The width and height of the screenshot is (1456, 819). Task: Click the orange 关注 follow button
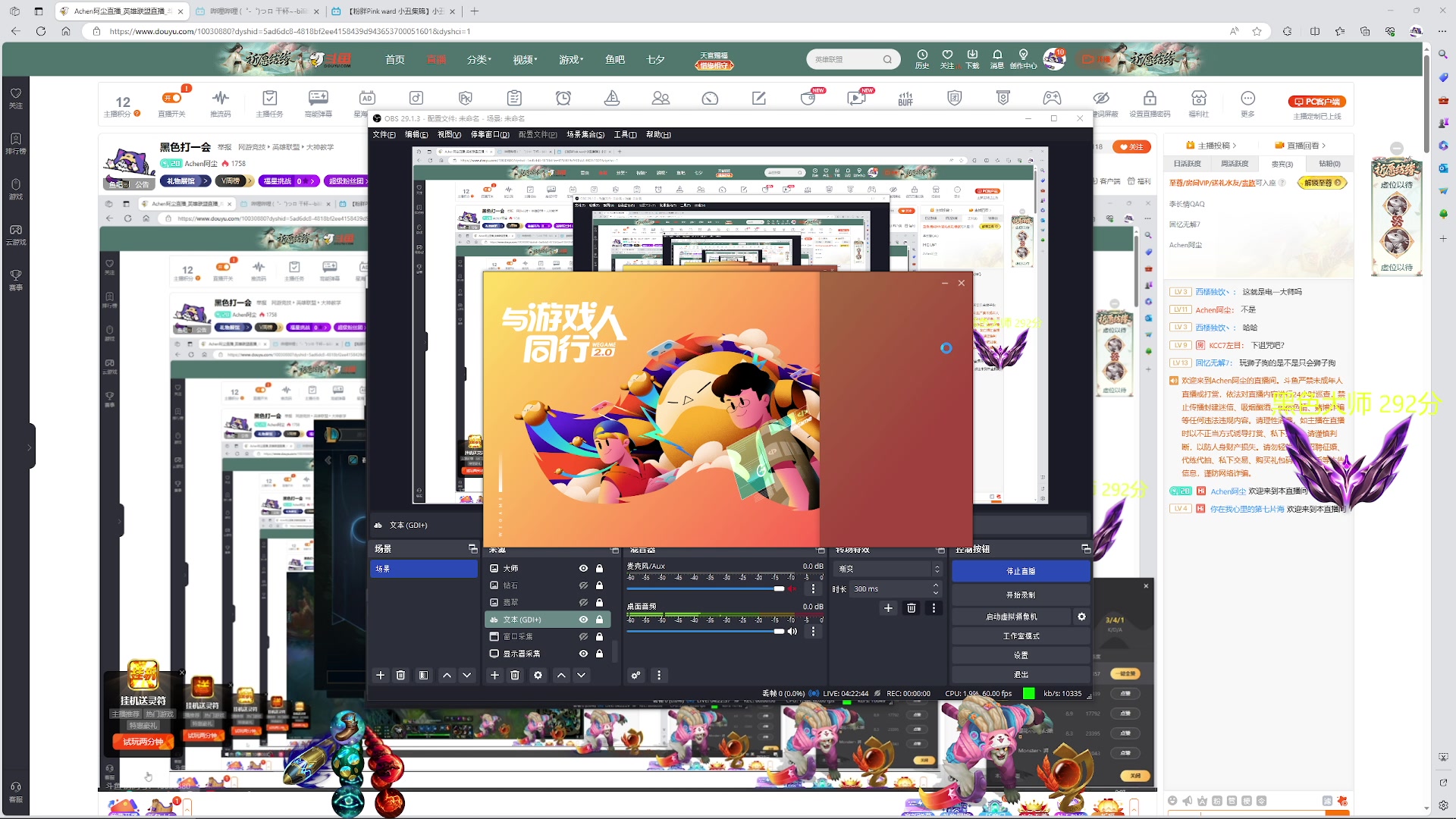(x=1131, y=147)
